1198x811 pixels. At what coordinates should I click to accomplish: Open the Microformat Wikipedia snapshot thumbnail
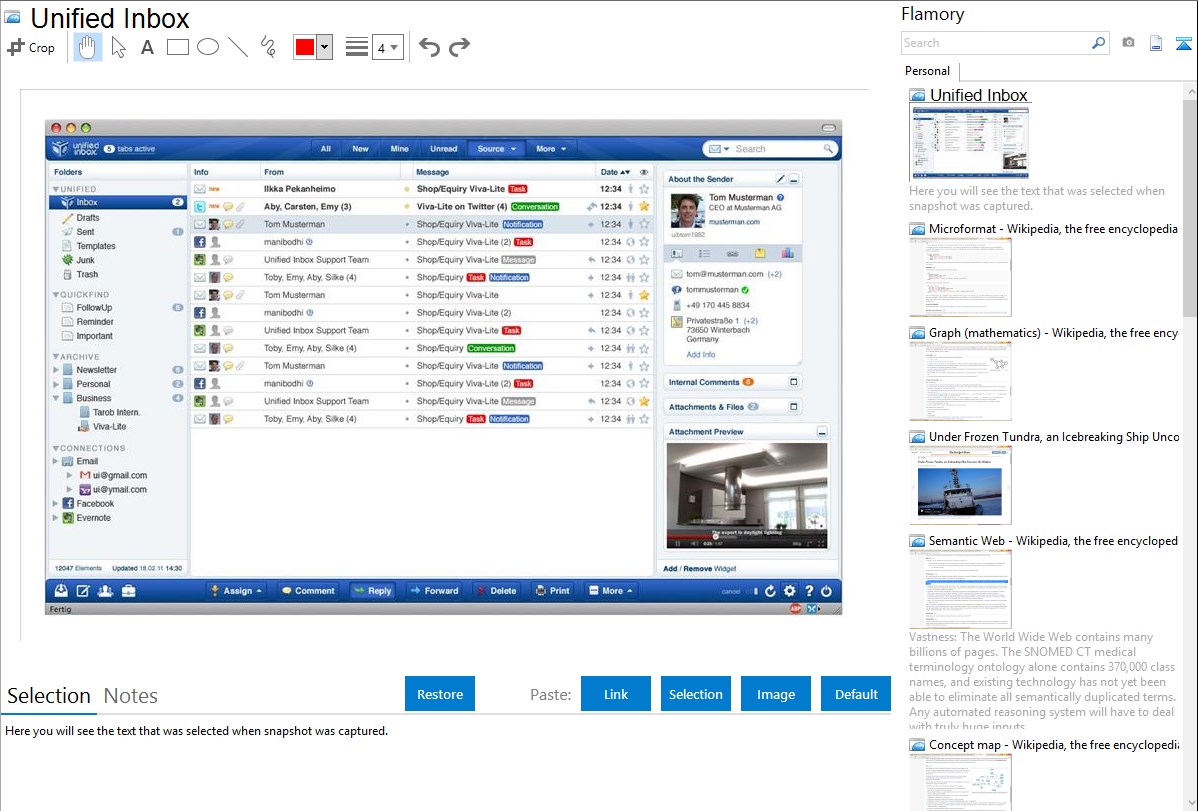point(960,277)
